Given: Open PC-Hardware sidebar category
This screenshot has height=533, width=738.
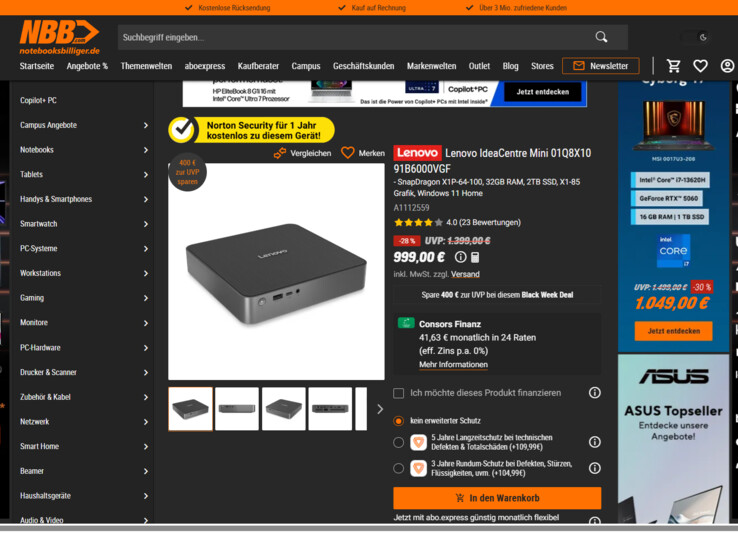Looking at the screenshot, I should pyautogui.click(x=40, y=347).
